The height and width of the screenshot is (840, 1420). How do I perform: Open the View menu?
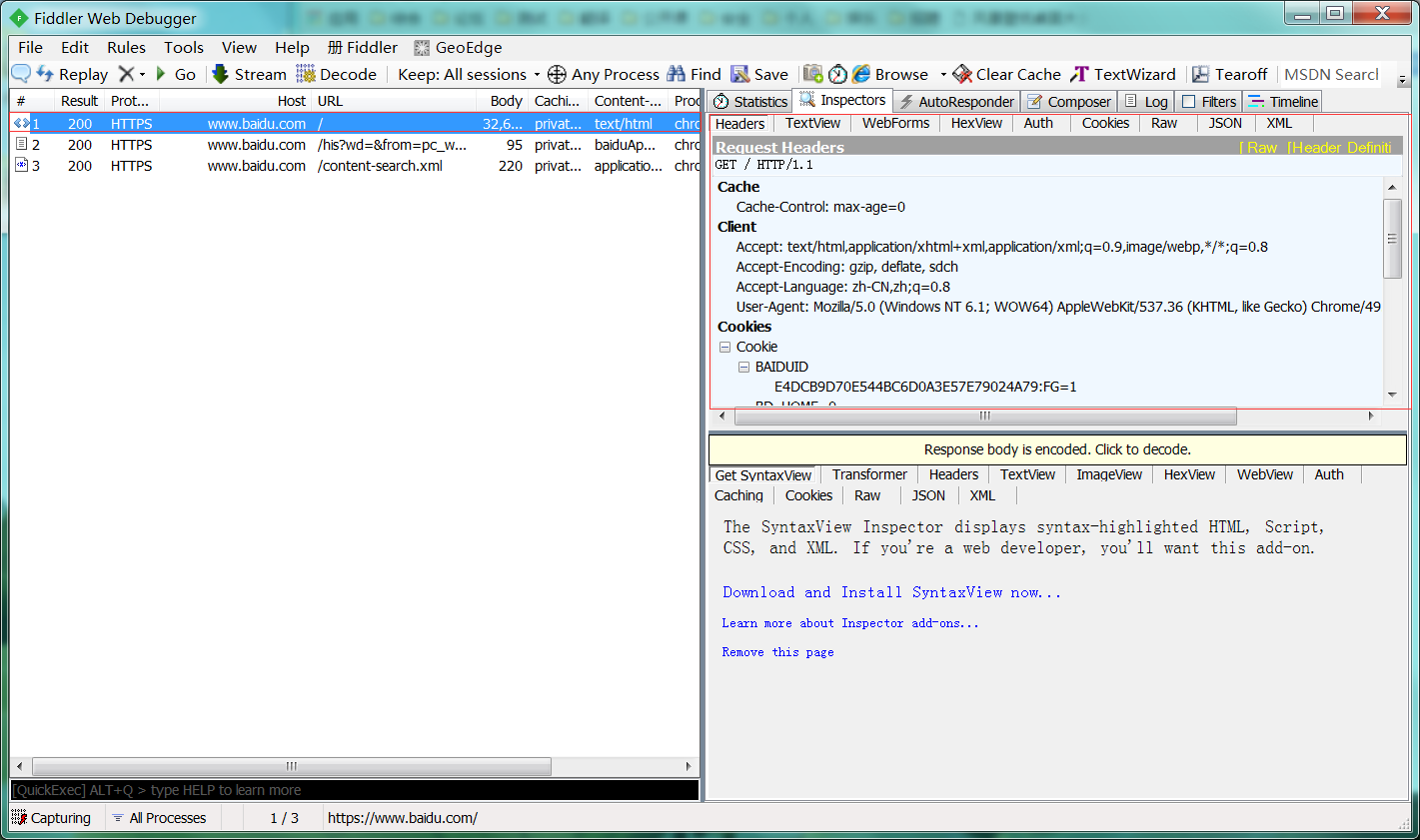[x=239, y=47]
